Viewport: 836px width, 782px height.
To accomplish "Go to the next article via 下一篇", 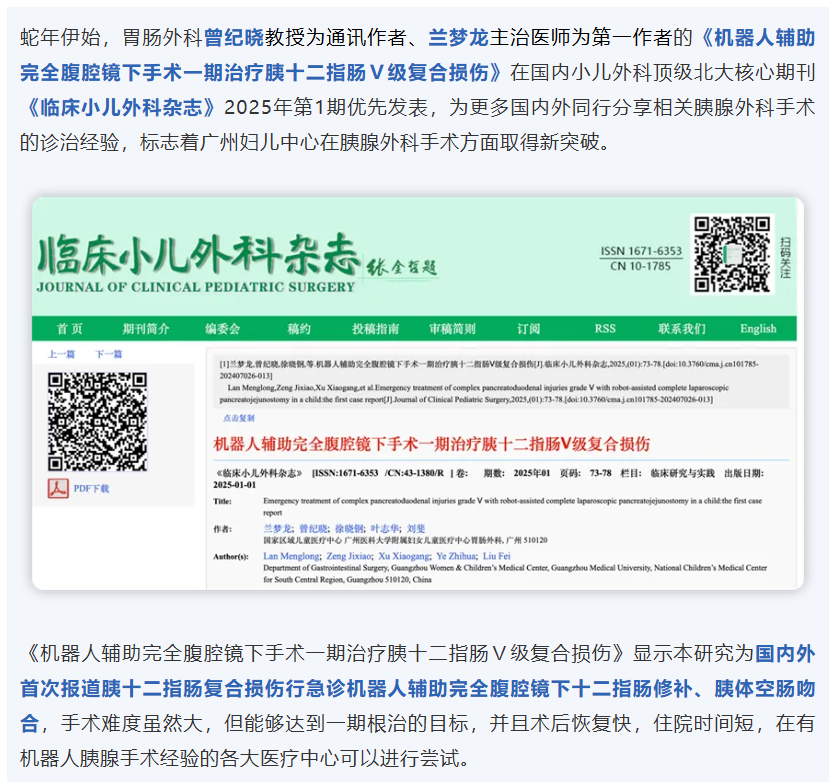I will coord(108,355).
